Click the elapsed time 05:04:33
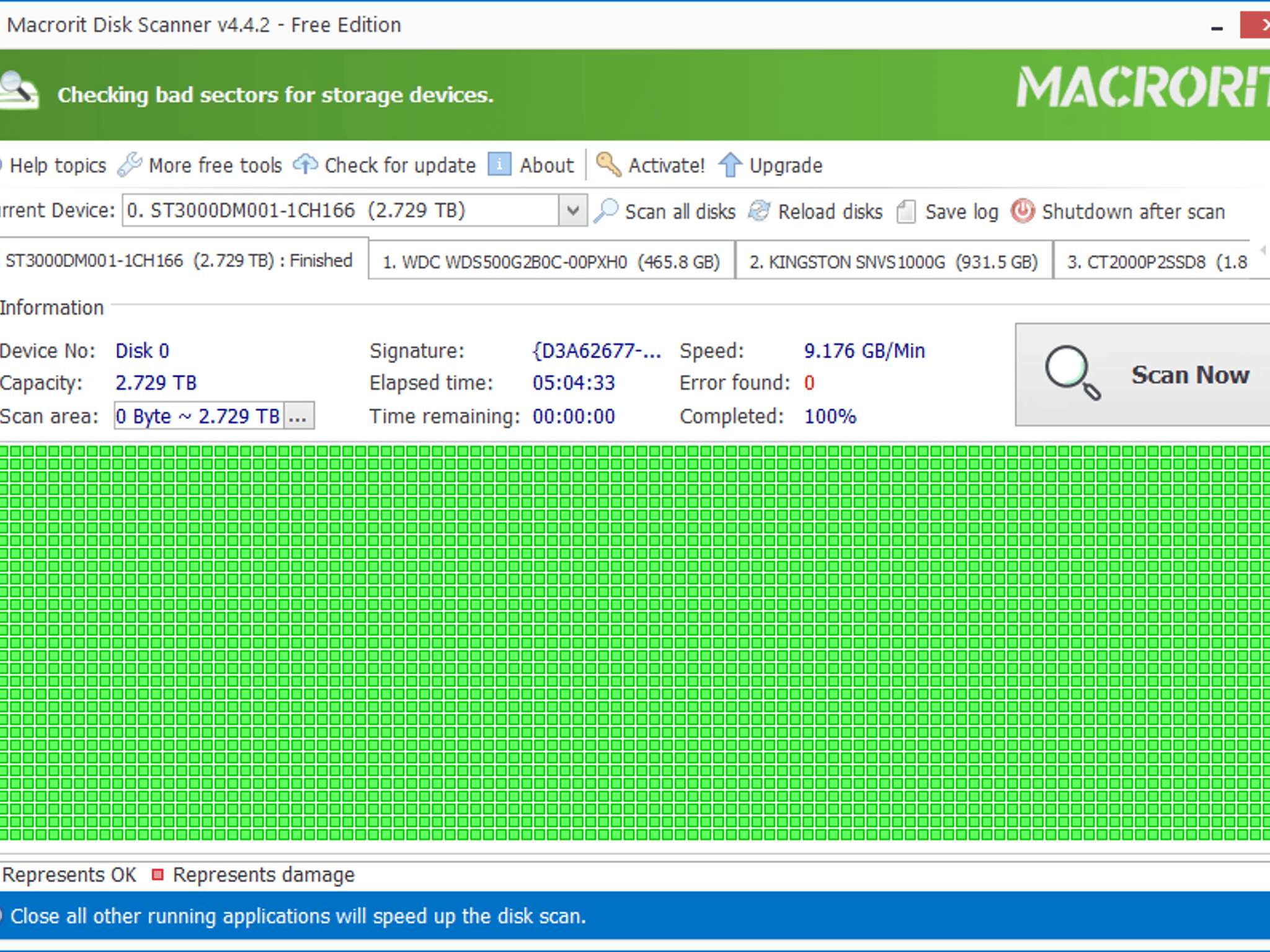This screenshot has height=952, width=1270. point(574,382)
